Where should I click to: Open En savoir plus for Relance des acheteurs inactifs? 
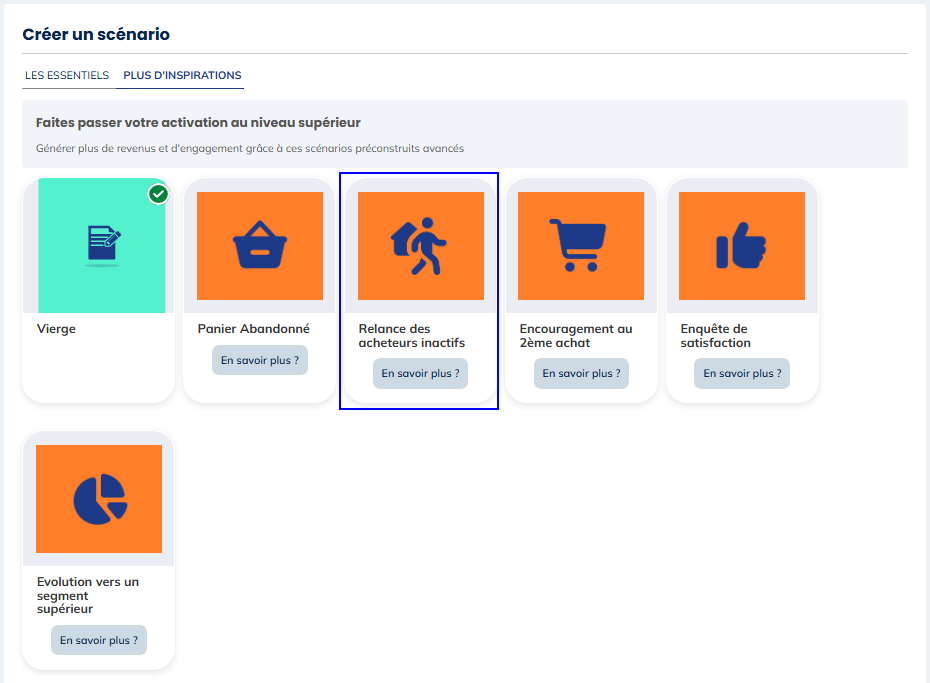pos(420,373)
